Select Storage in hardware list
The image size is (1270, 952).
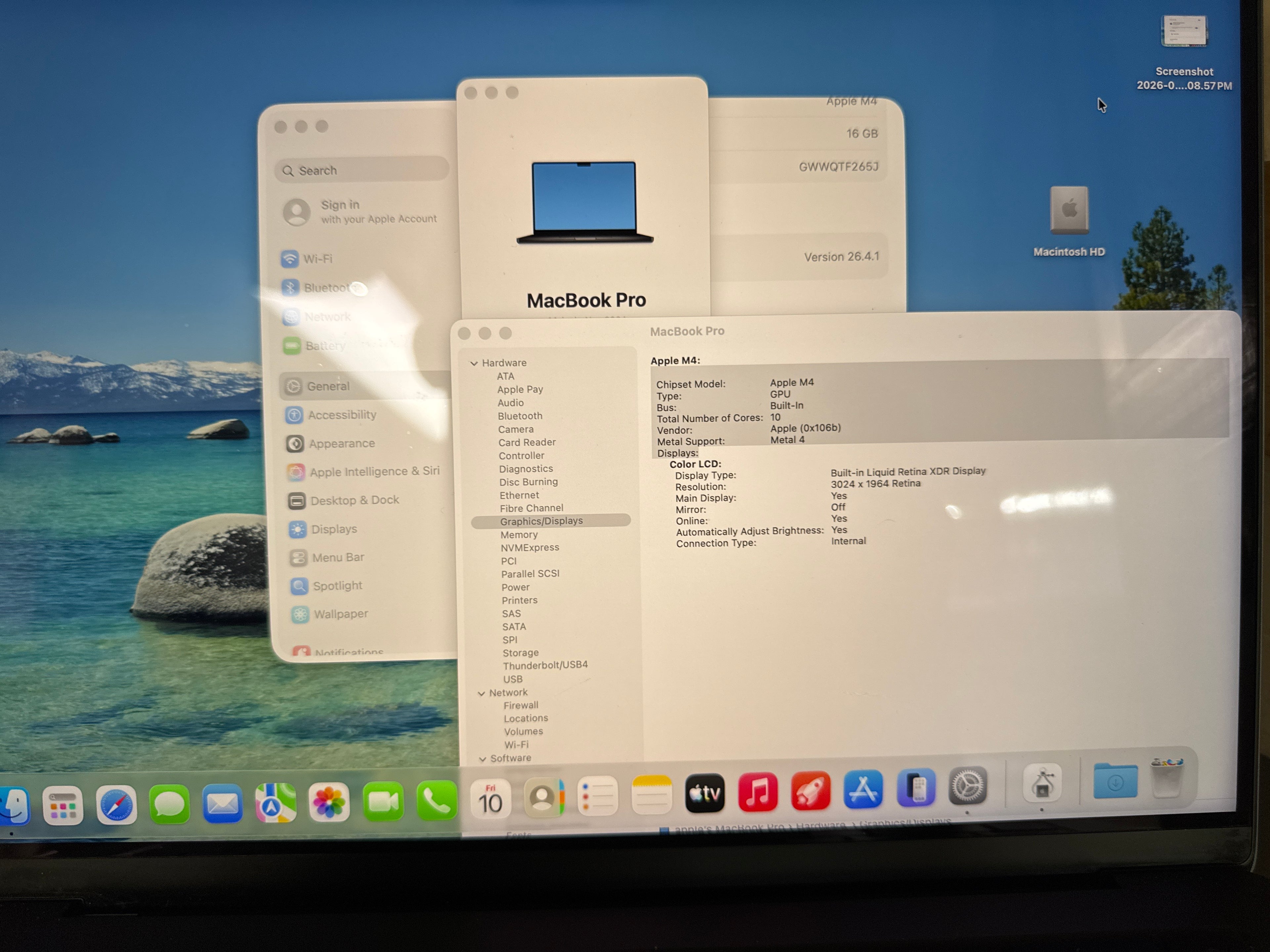coord(520,653)
